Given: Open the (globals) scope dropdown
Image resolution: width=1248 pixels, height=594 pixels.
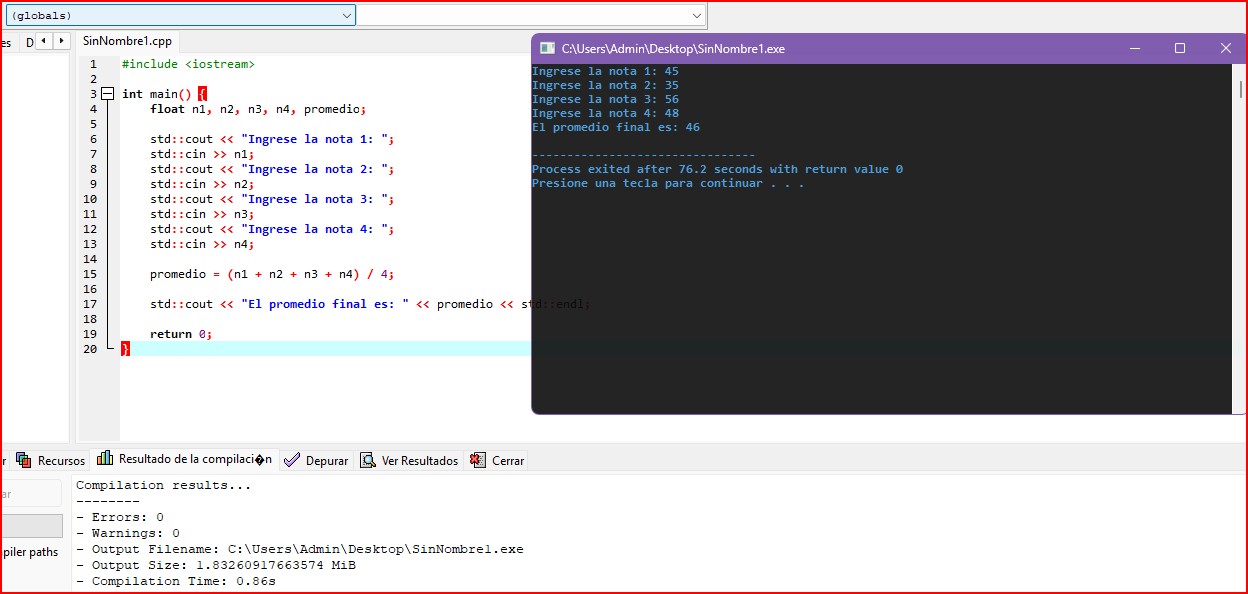Looking at the screenshot, I should coord(180,16).
